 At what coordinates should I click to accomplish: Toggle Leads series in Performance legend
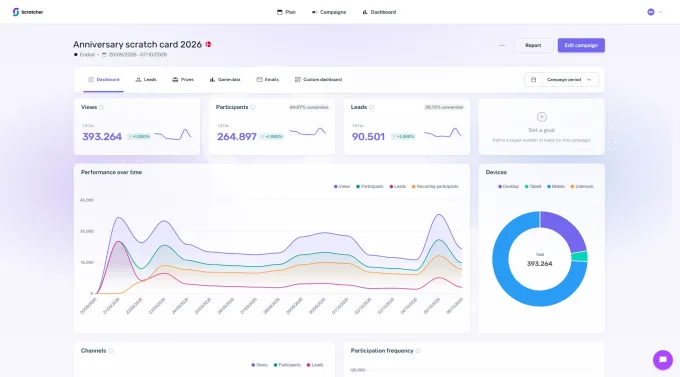(398, 187)
